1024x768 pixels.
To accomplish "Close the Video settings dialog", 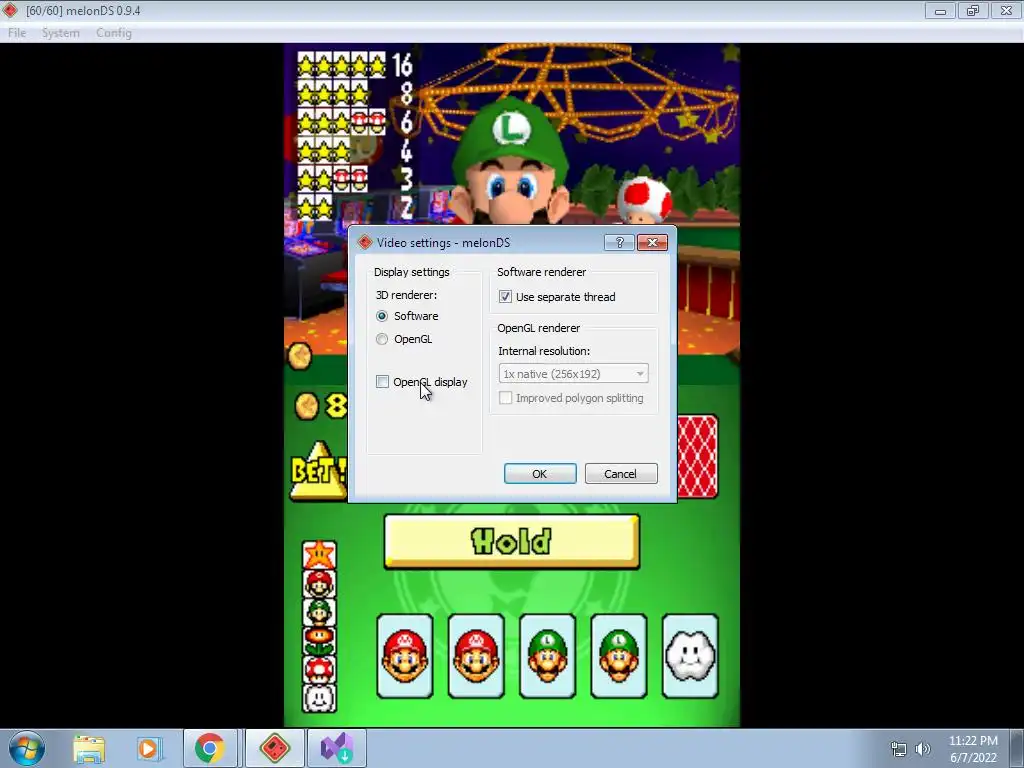I will point(652,242).
